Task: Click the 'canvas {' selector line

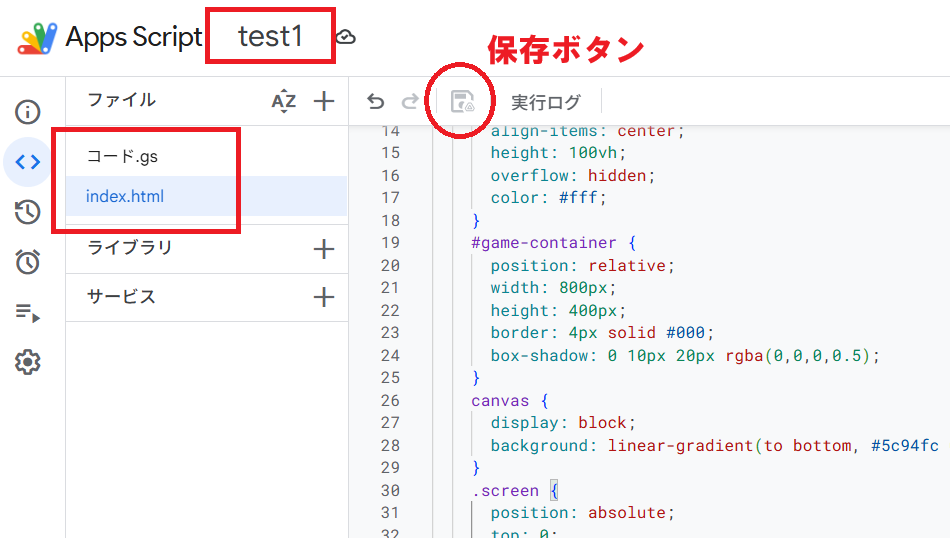Action: pos(510,400)
